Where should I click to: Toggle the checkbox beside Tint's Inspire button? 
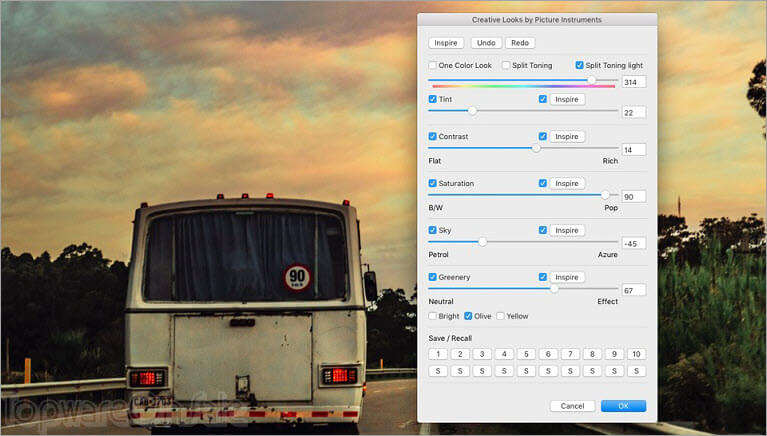point(542,99)
